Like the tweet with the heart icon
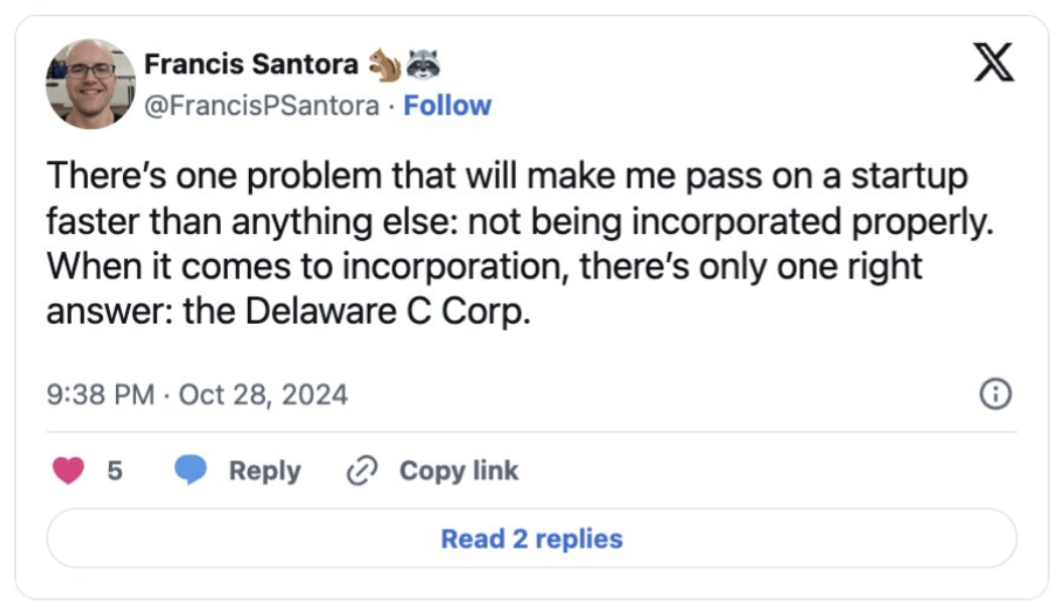The image size is (1060, 616). pos(68,470)
